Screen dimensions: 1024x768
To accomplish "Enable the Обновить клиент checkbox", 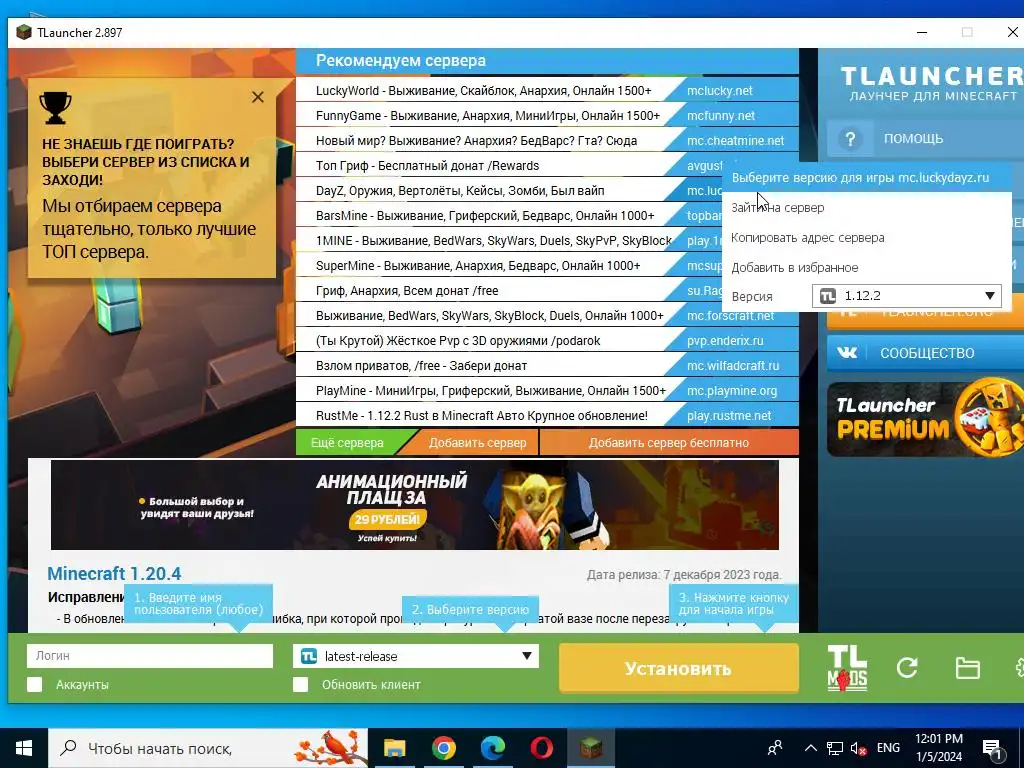I will (300, 684).
